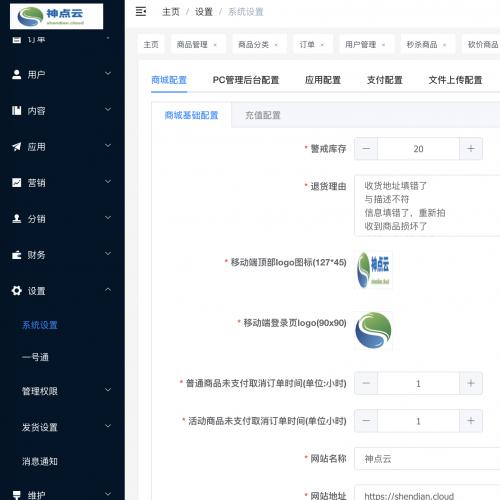The image size is (500, 500).
Task: Expand the 管理权限 submenu
Action: click(108, 389)
